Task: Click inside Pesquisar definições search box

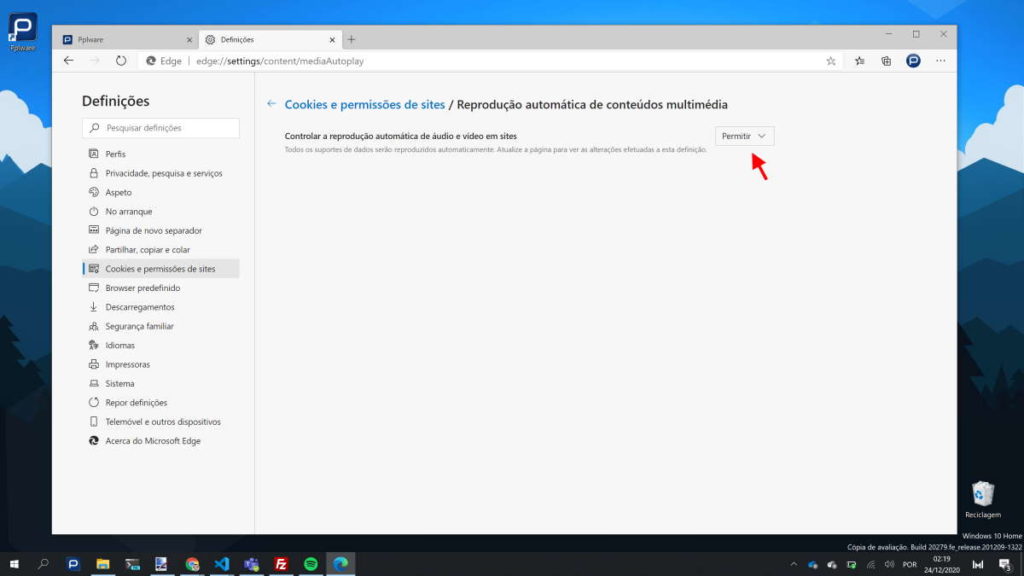Action: click(x=160, y=128)
